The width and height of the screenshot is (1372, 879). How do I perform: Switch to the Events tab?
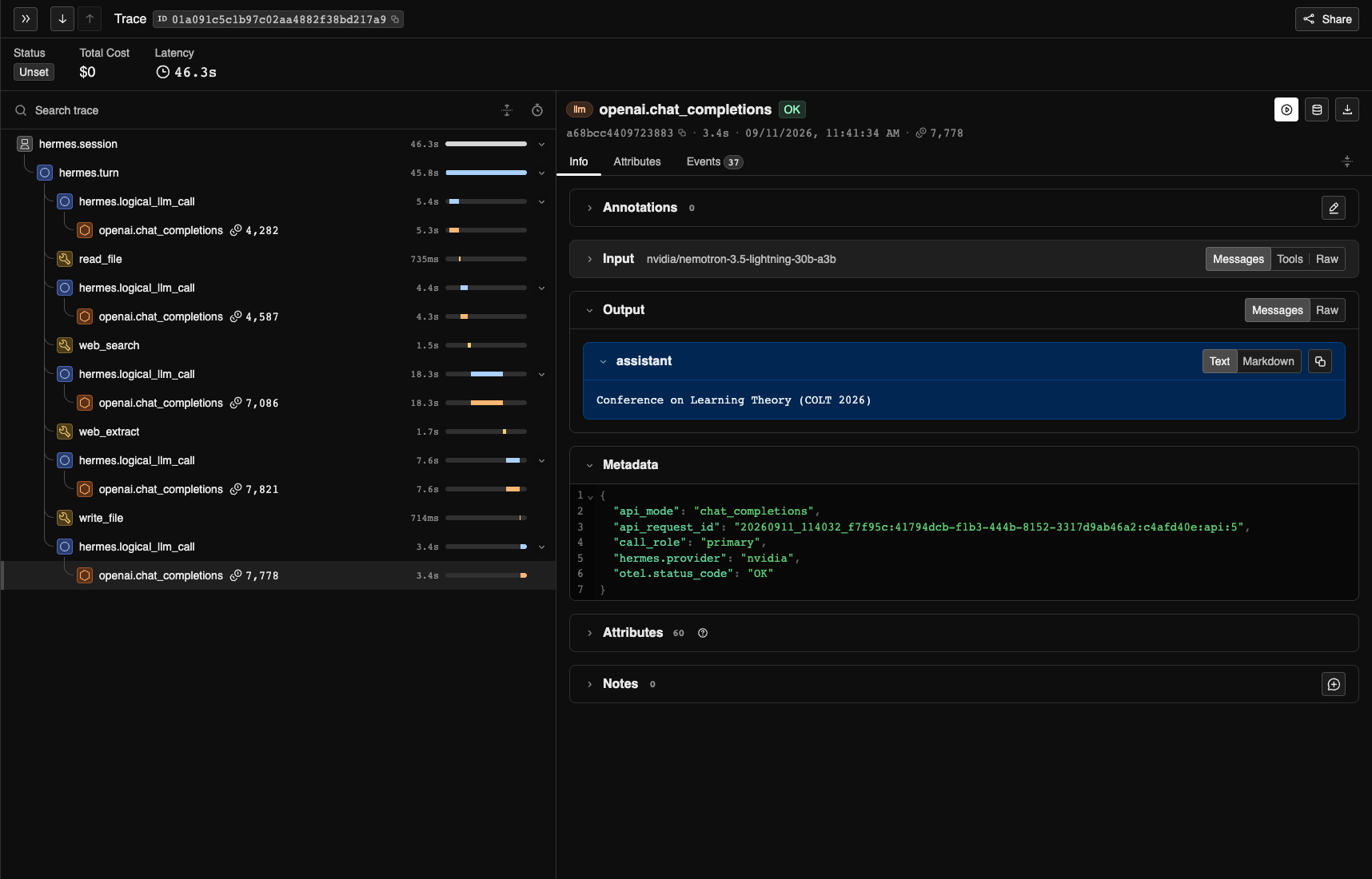pyautogui.click(x=714, y=161)
